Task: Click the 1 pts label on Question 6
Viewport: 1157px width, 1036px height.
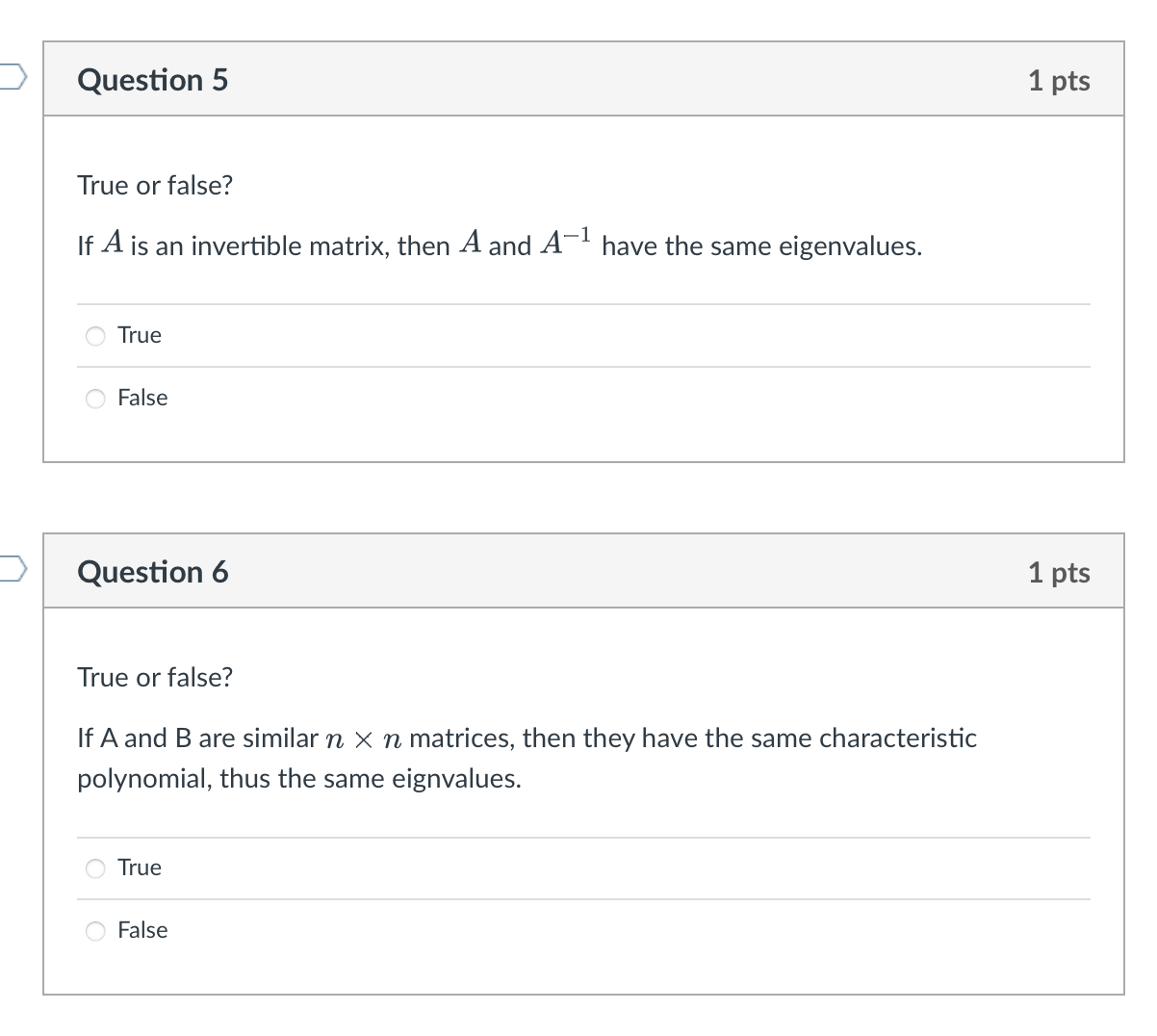Action: (1059, 572)
